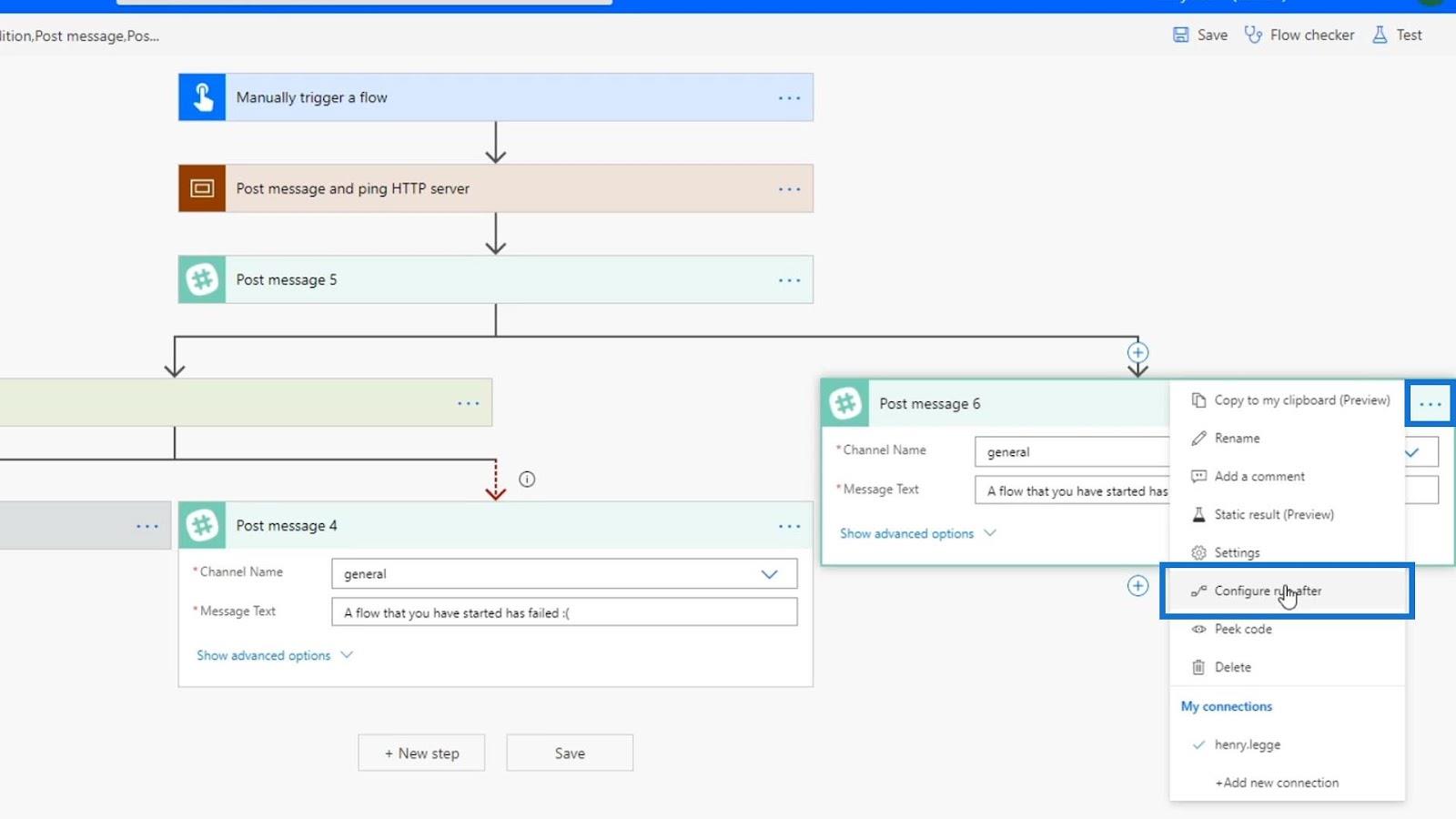Open Settings from the context menu
Viewport: 1456px width, 819px height.
click(x=1288, y=552)
